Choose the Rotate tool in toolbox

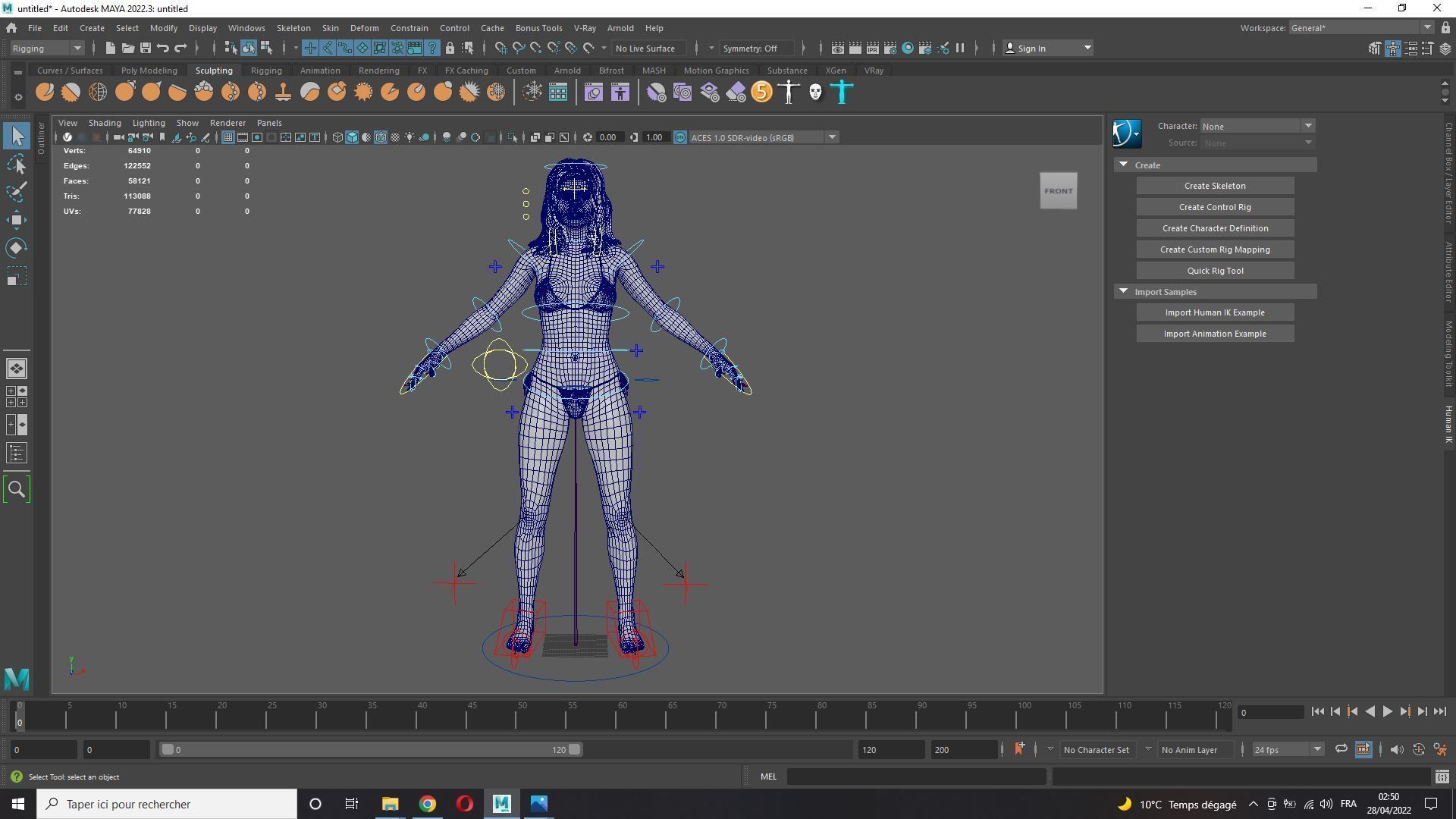(x=17, y=248)
